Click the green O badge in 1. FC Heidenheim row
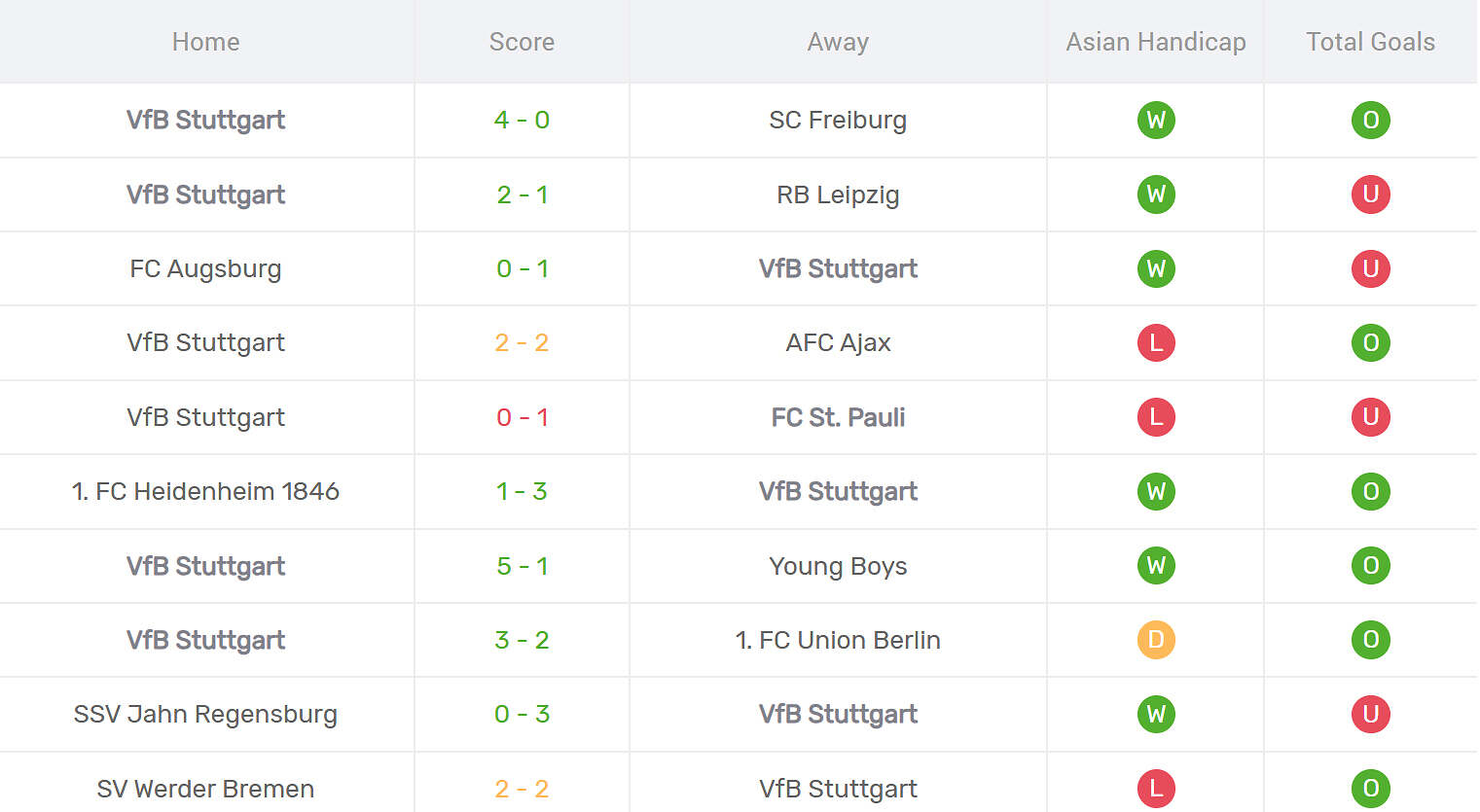The image size is (1480, 812). pos(1370,491)
